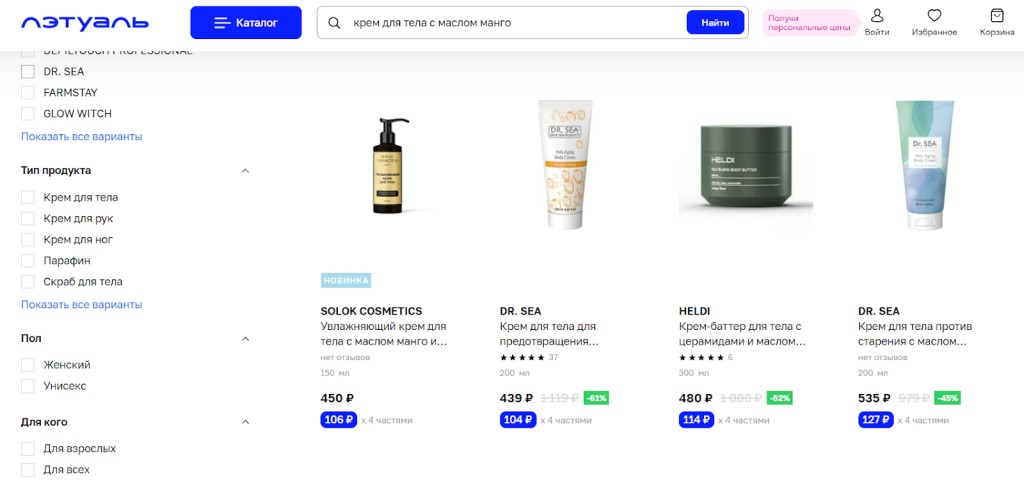The width and height of the screenshot is (1024, 486).
Task: Select the Унисекс checkbox
Action: point(28,386)
